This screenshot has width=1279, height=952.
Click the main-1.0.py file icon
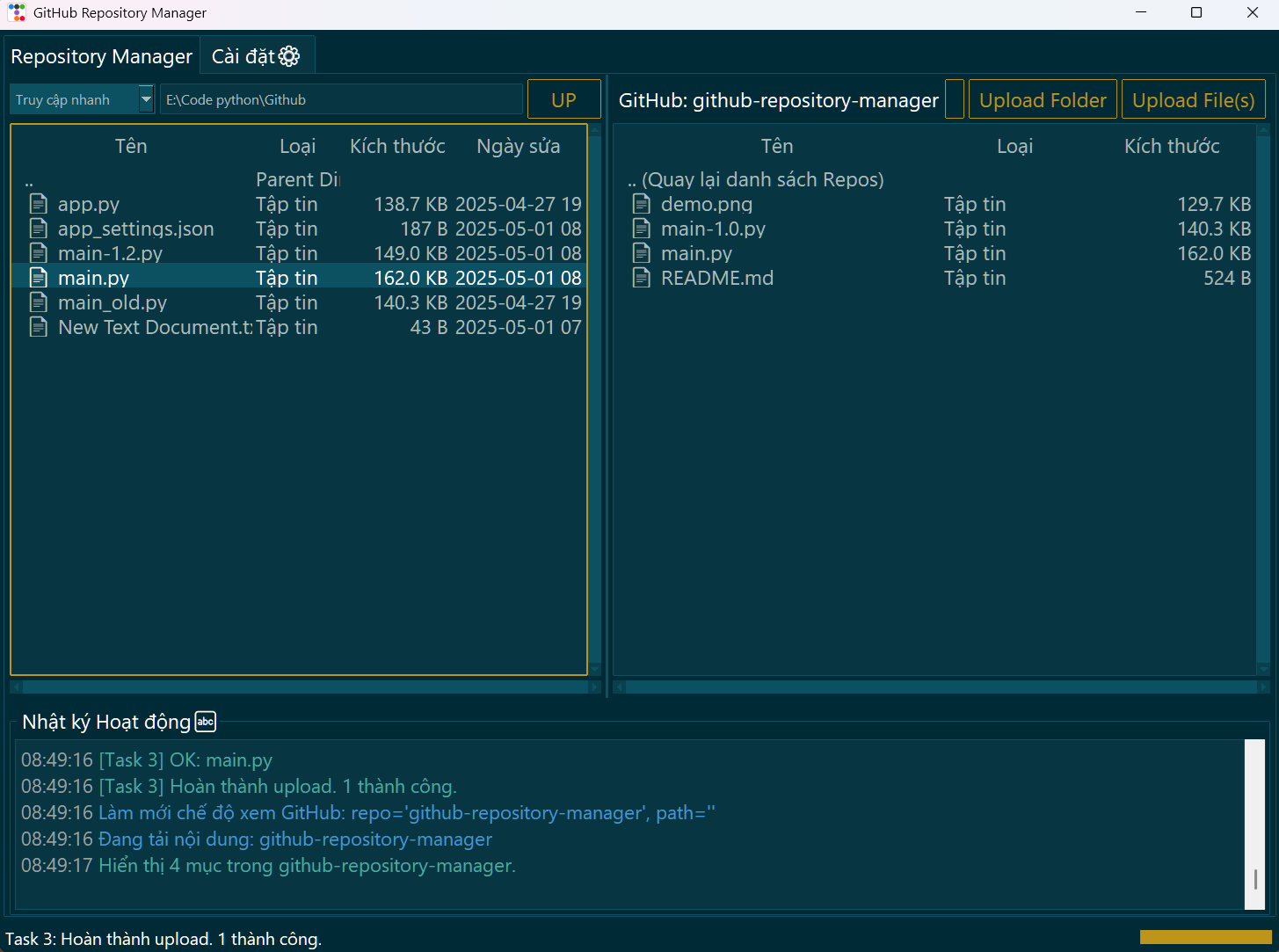(642, 229)
